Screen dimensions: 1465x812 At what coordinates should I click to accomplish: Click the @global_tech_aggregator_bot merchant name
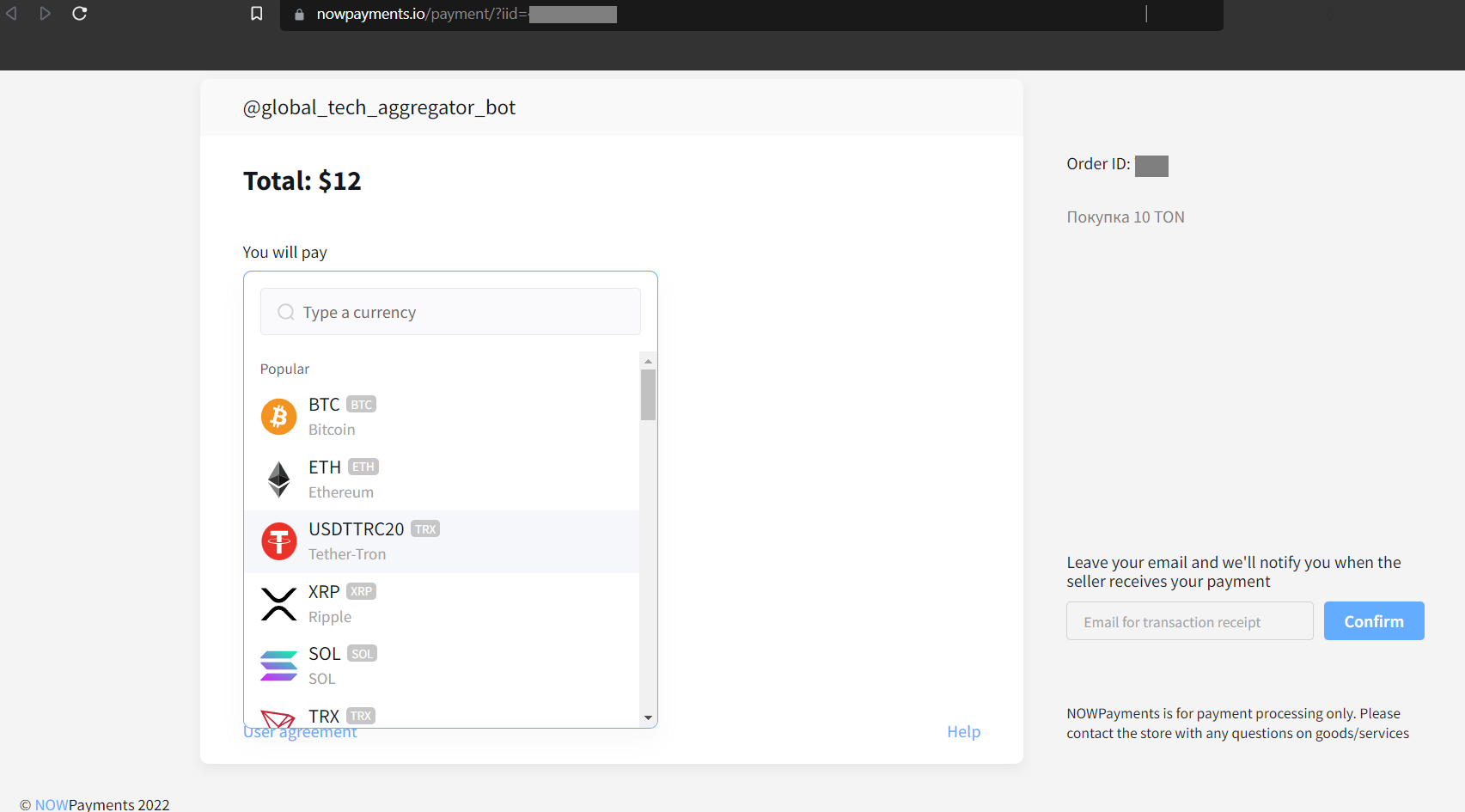tap(379, 107)
